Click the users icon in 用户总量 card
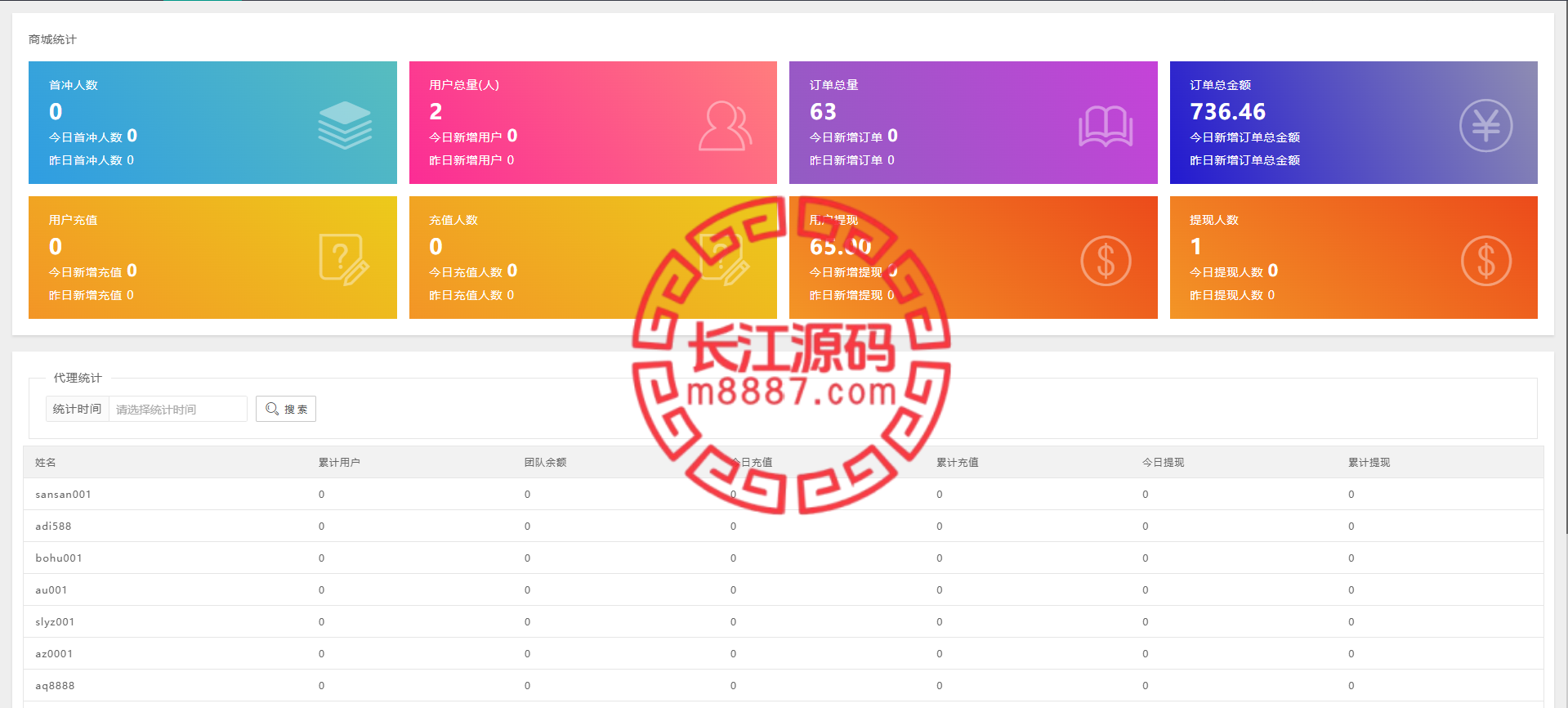This screenshot has width=1568, height=708. point(725,126)
